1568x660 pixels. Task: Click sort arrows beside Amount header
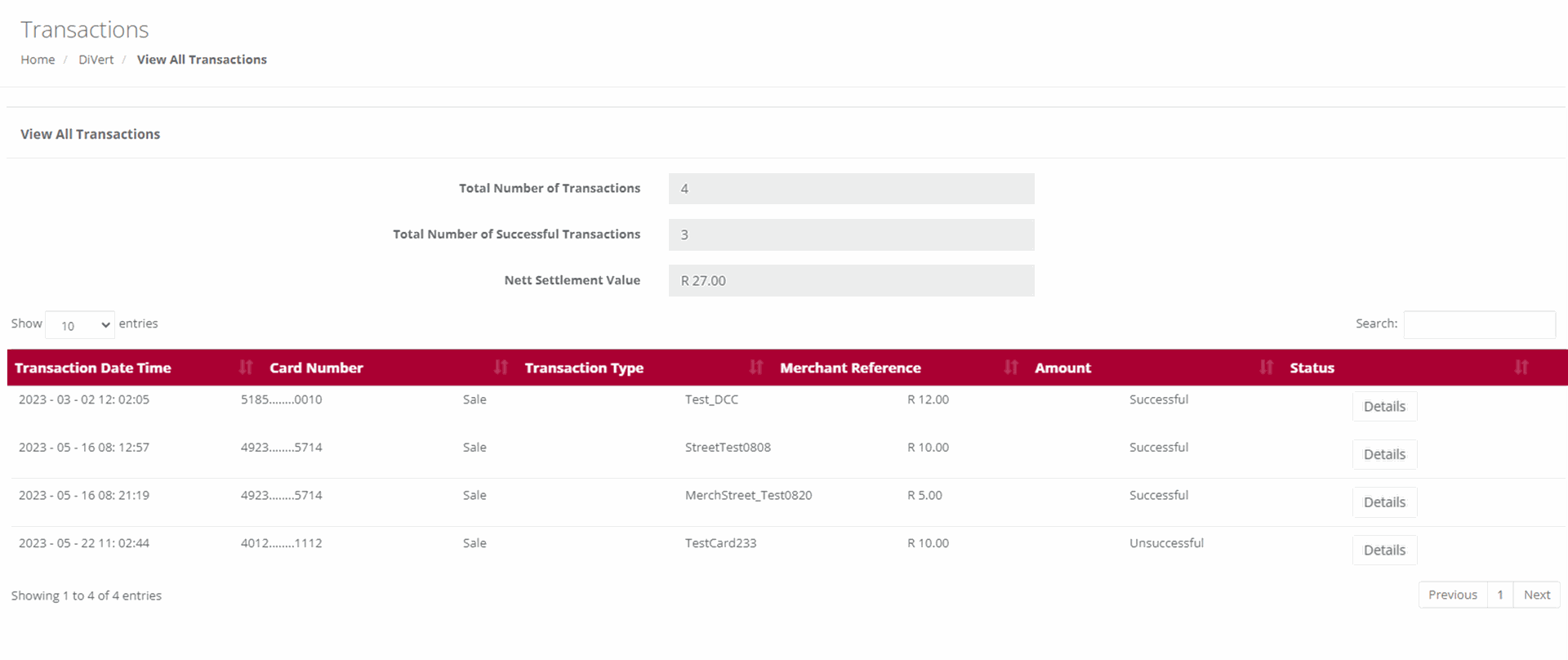tap(1266, 368)
